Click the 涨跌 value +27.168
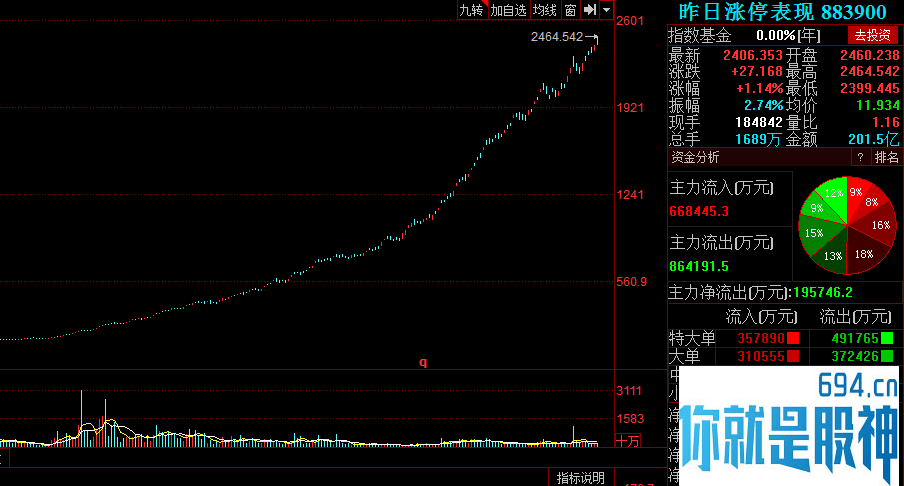 pos(756,71)
